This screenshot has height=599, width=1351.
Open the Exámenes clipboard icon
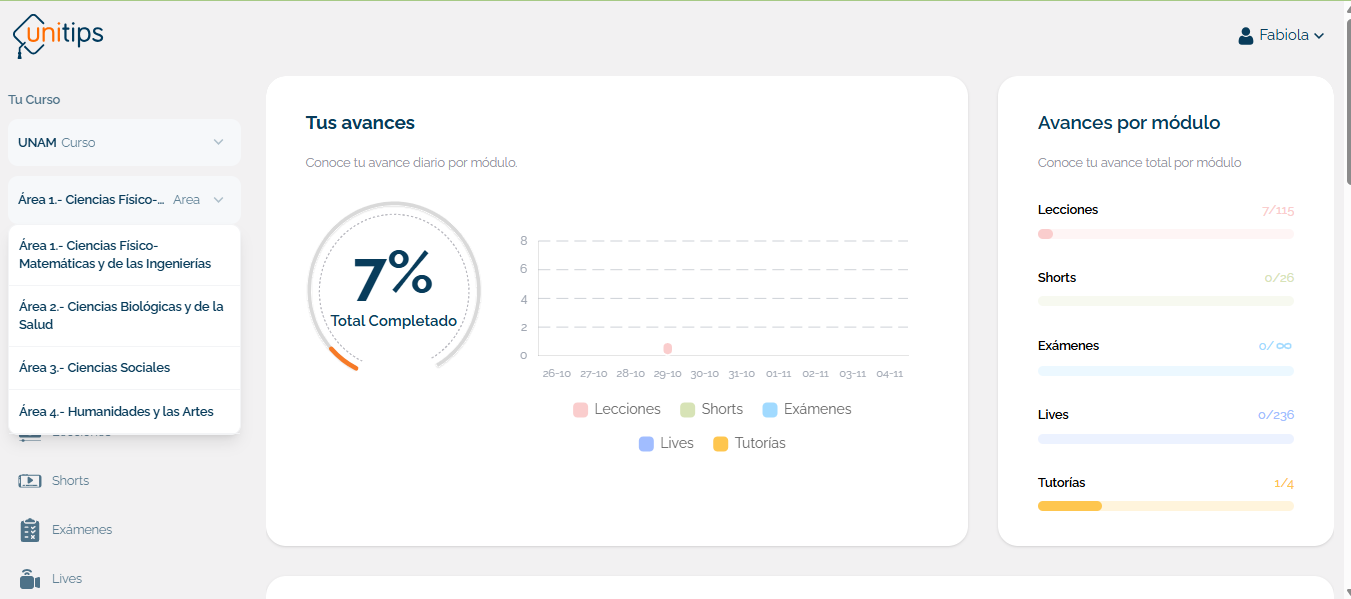[30, 530]
